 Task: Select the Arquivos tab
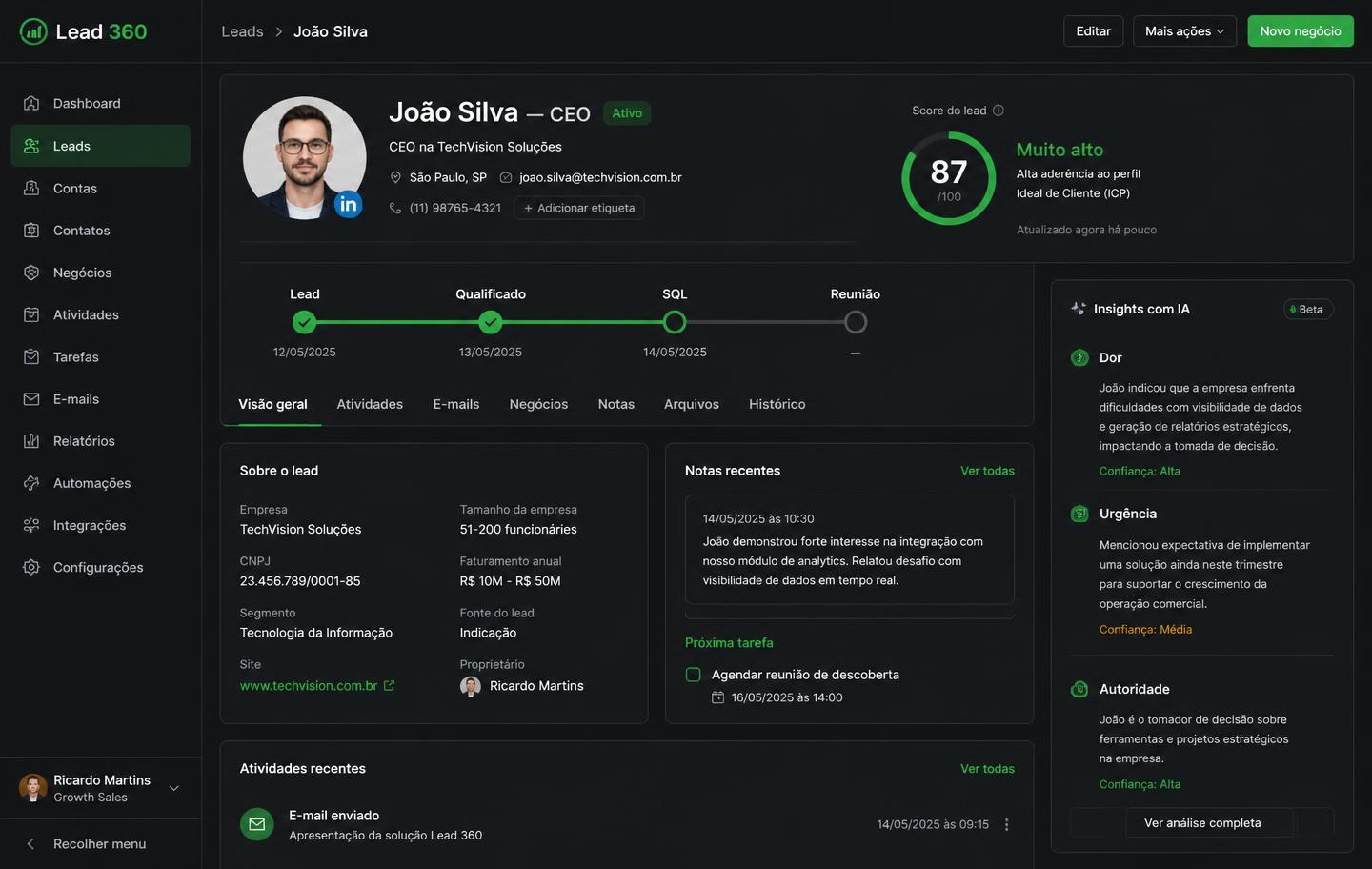pyautogui.click(x=692, y=404)
